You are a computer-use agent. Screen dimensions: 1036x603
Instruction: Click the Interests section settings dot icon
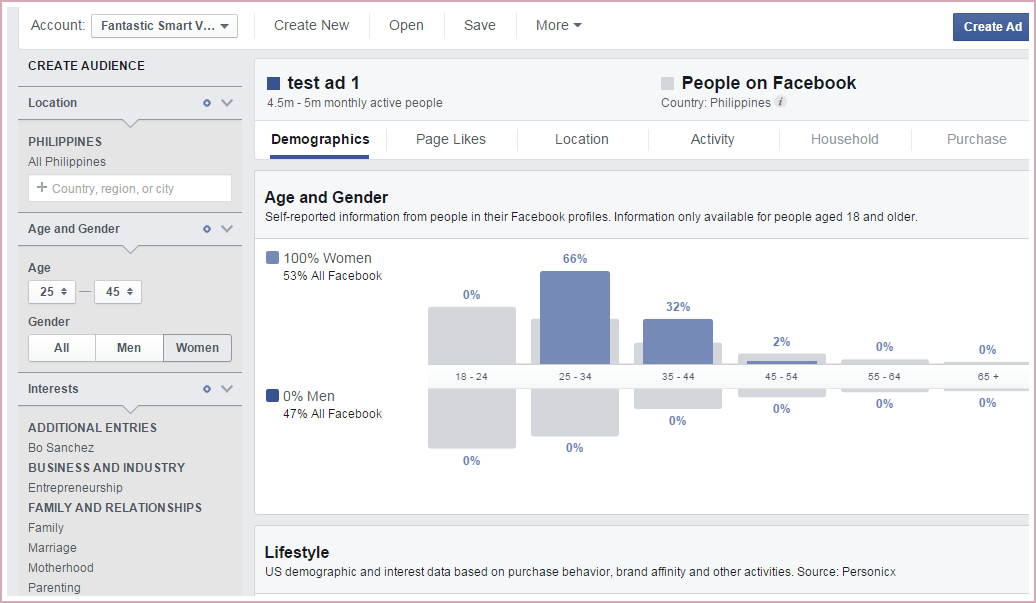coord(207,389)
